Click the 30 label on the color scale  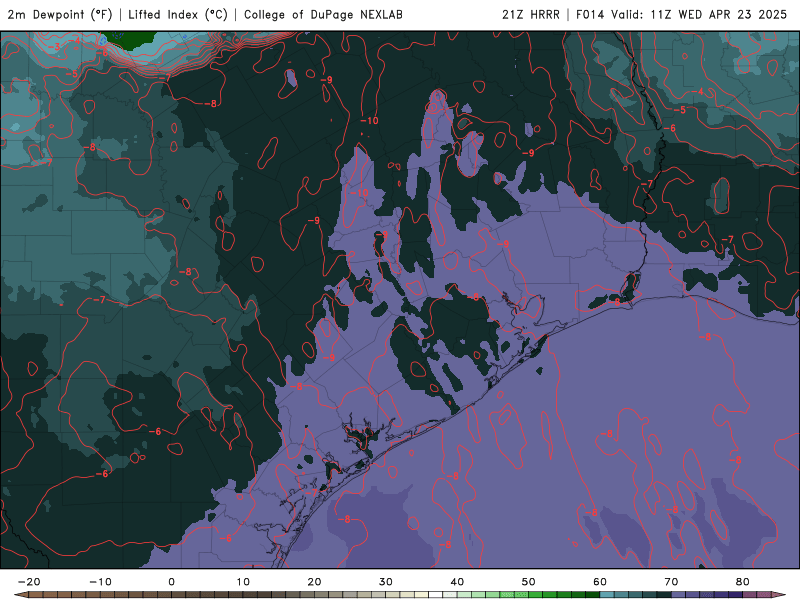pyautogui.click(x=386, y=582)
